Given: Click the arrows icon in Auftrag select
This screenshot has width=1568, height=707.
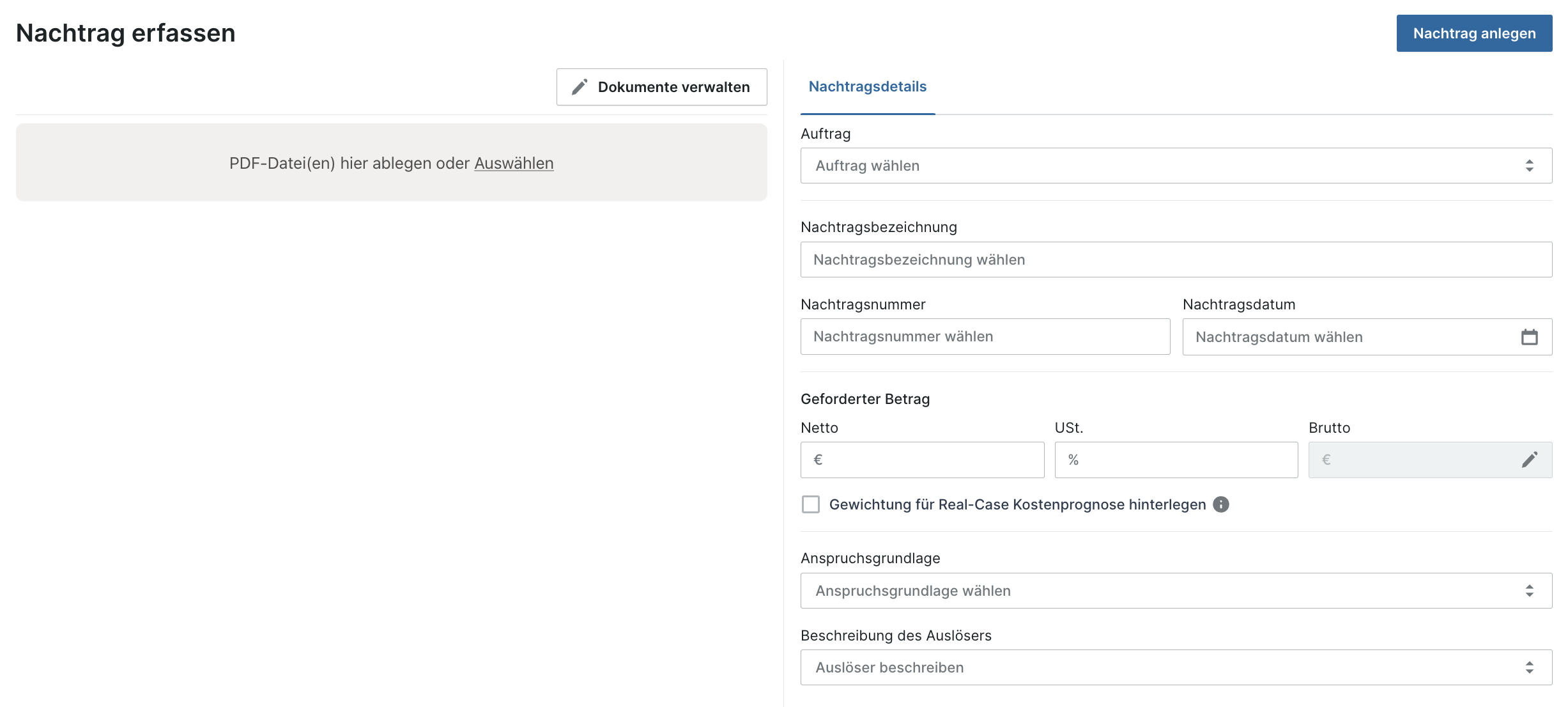Looking at the screenshot, I should (1529, 166).
